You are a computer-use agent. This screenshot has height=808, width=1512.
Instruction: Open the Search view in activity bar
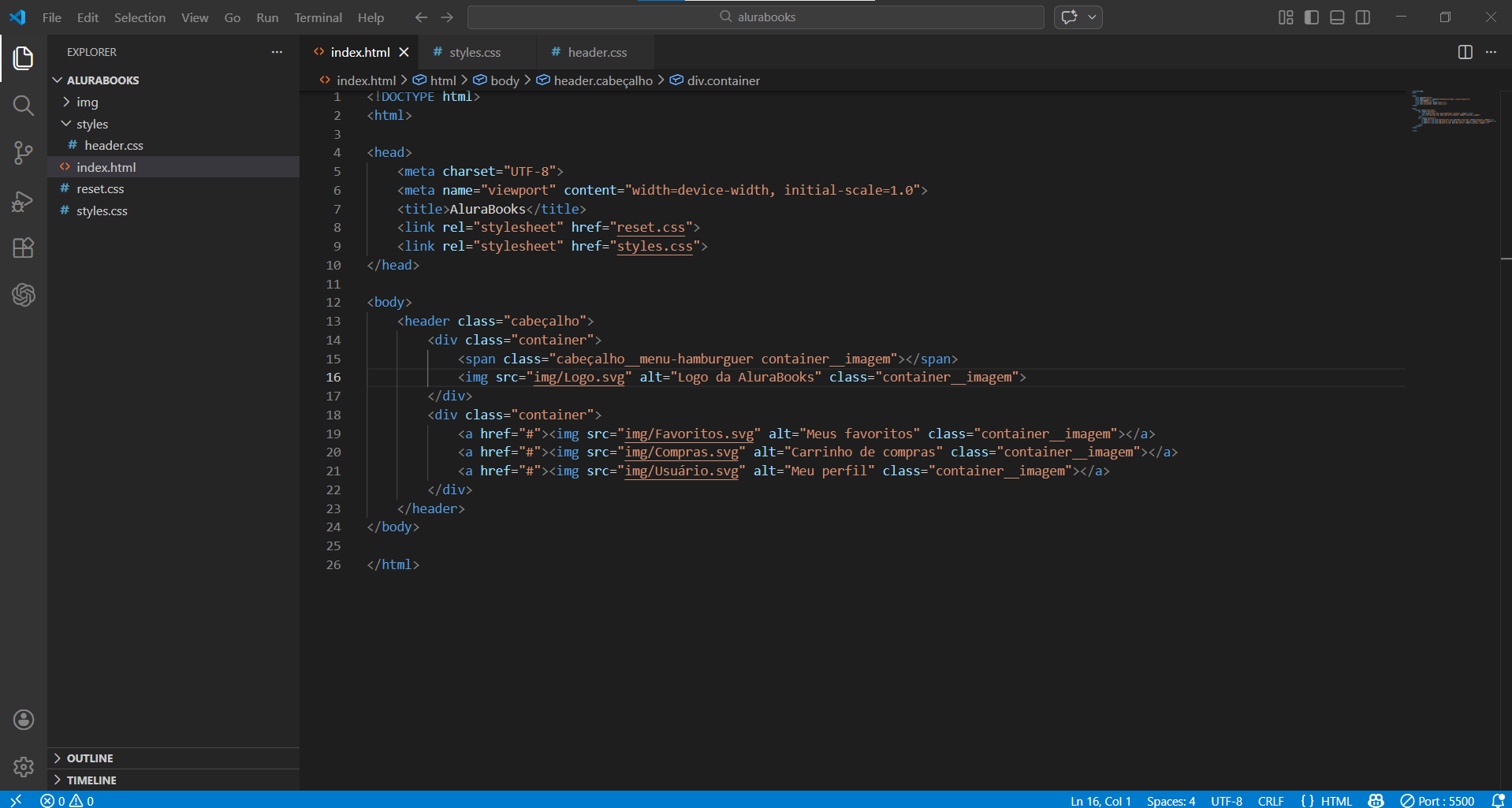coord(24,106)
